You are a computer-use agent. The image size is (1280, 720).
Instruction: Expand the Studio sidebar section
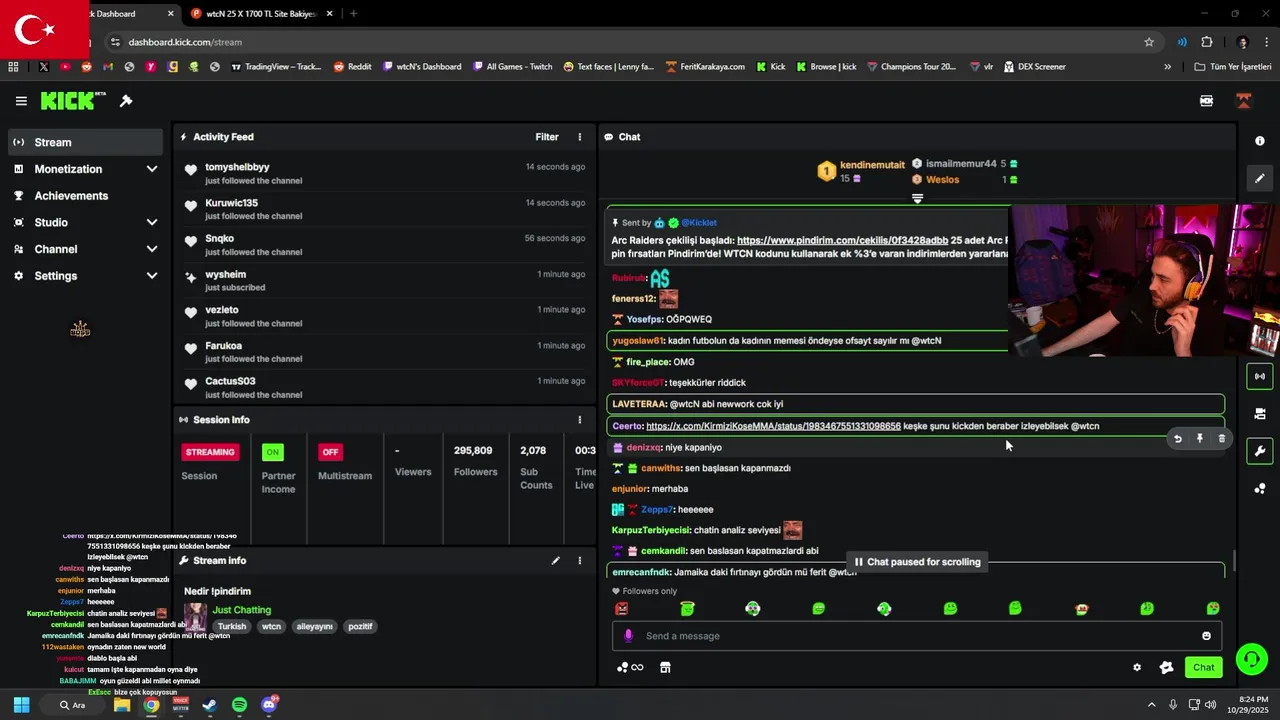tap(152, 222)
